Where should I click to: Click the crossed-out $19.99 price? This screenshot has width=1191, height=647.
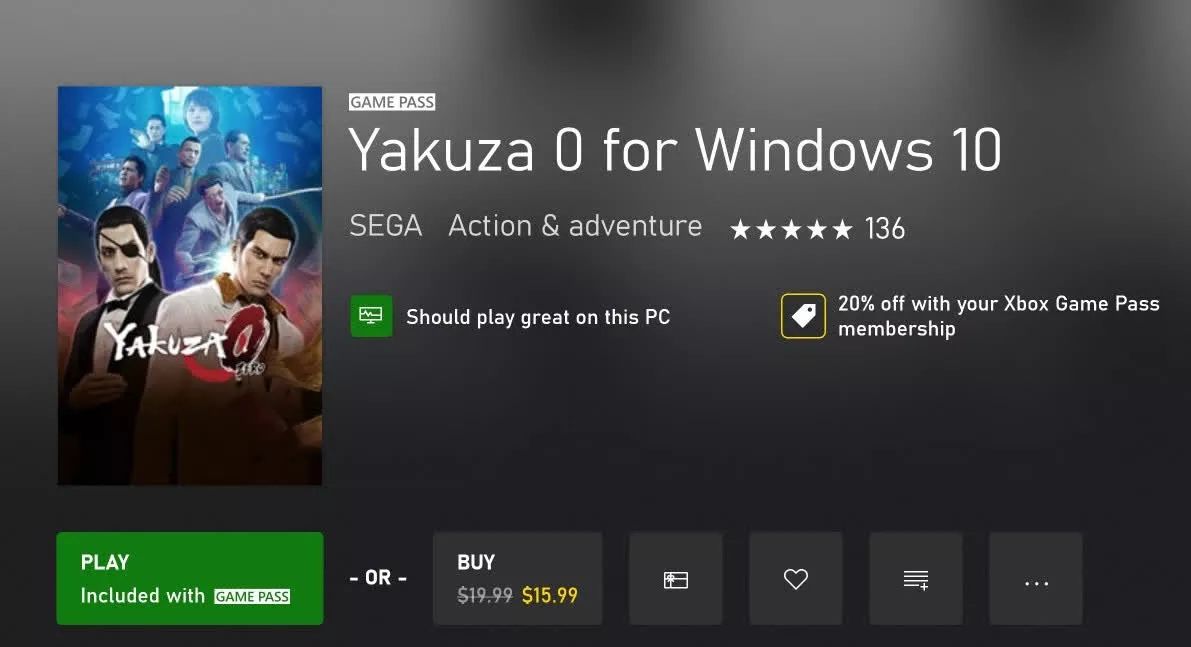[x=485, y=596]
